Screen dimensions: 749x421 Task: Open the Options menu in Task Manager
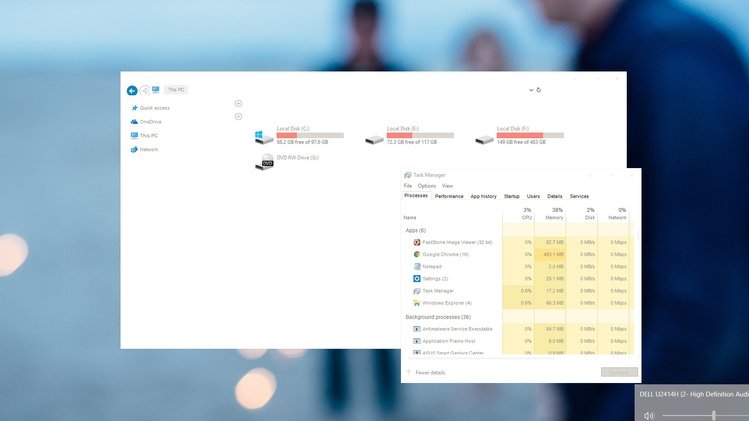point(427,186)
